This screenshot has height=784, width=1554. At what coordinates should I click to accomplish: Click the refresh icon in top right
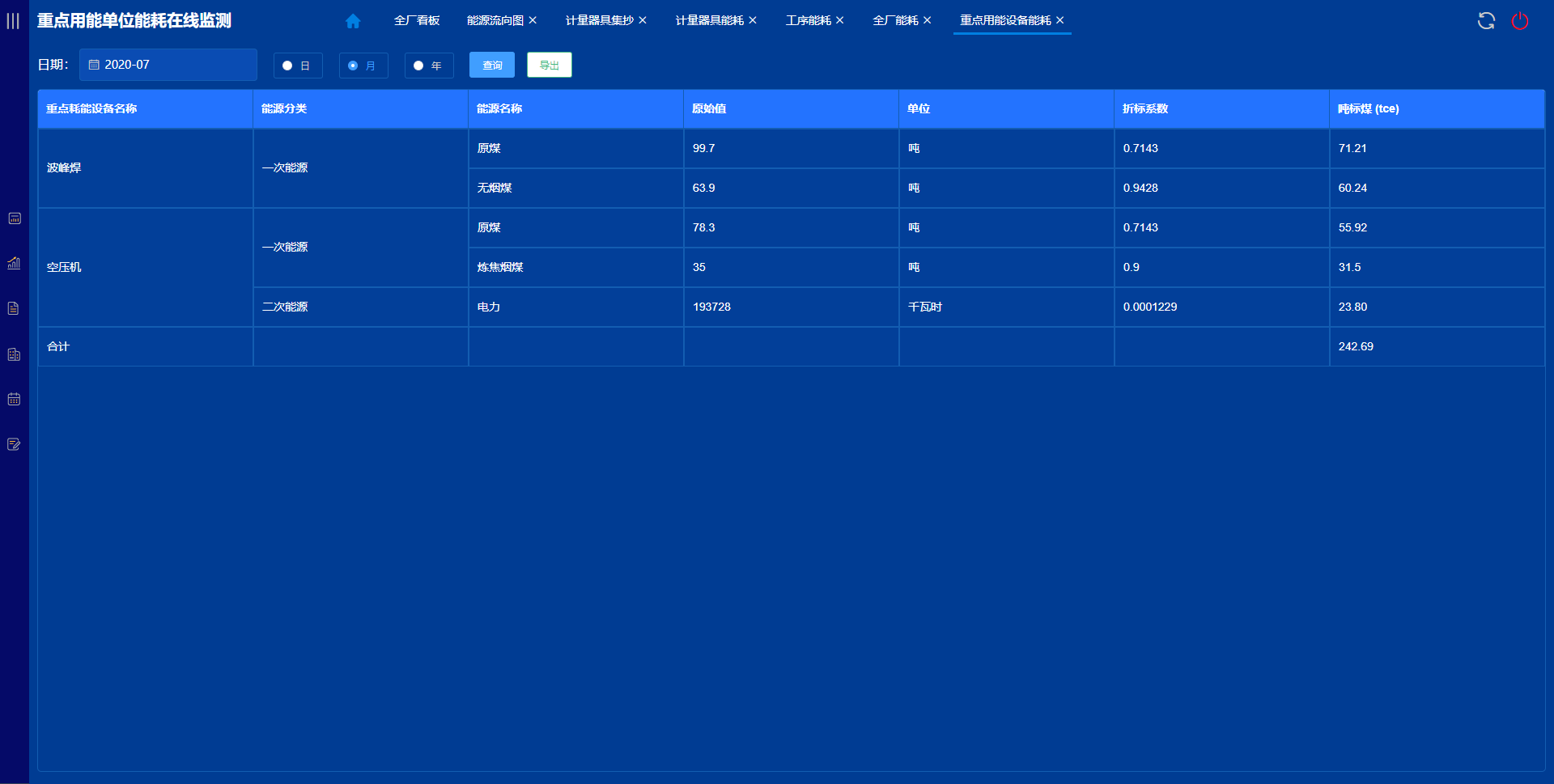[1486, 21]
